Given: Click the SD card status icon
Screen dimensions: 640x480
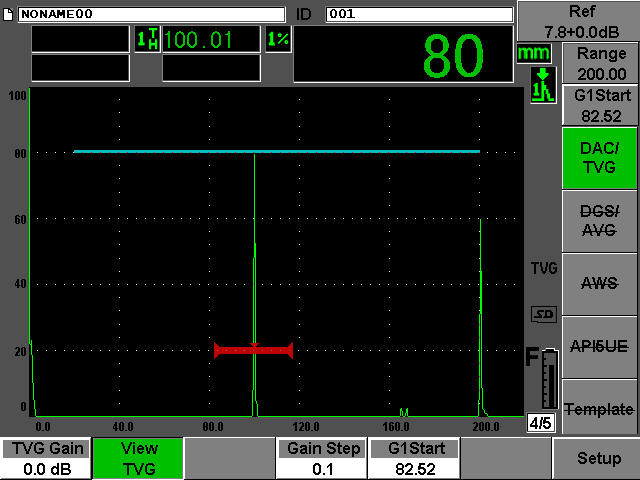Looking at the screenshot, I should pyautogui.click(x=543, y=315).
